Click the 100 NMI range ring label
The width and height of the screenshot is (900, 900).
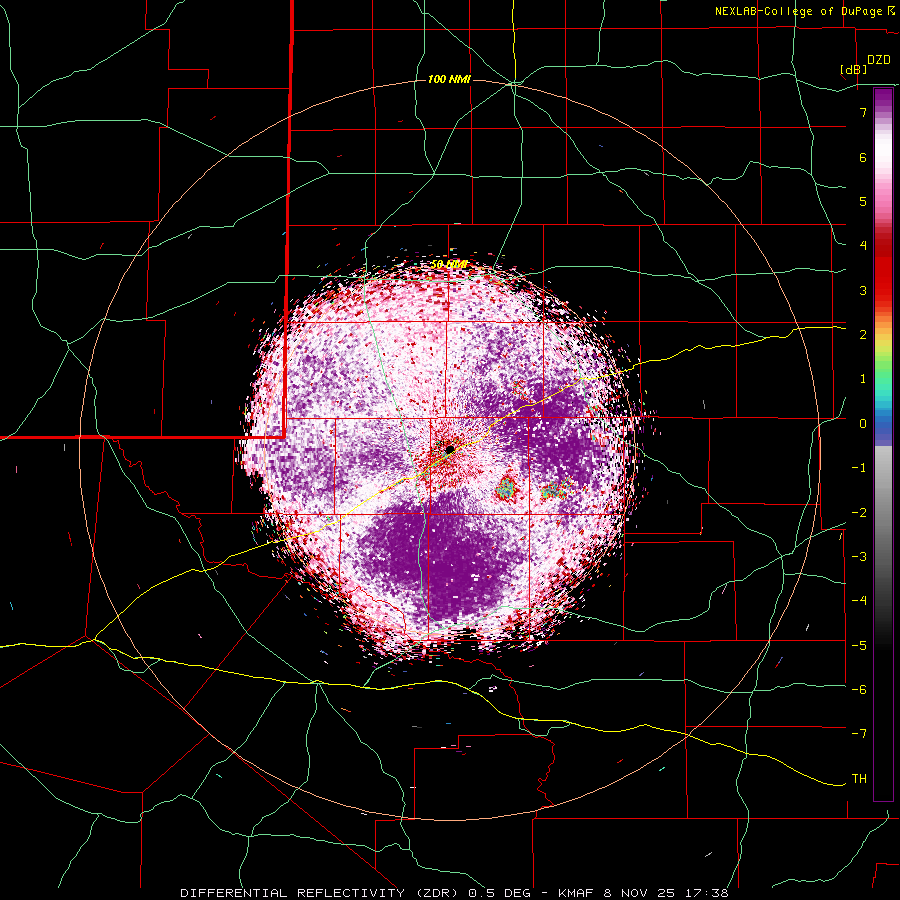pos(449,79)
